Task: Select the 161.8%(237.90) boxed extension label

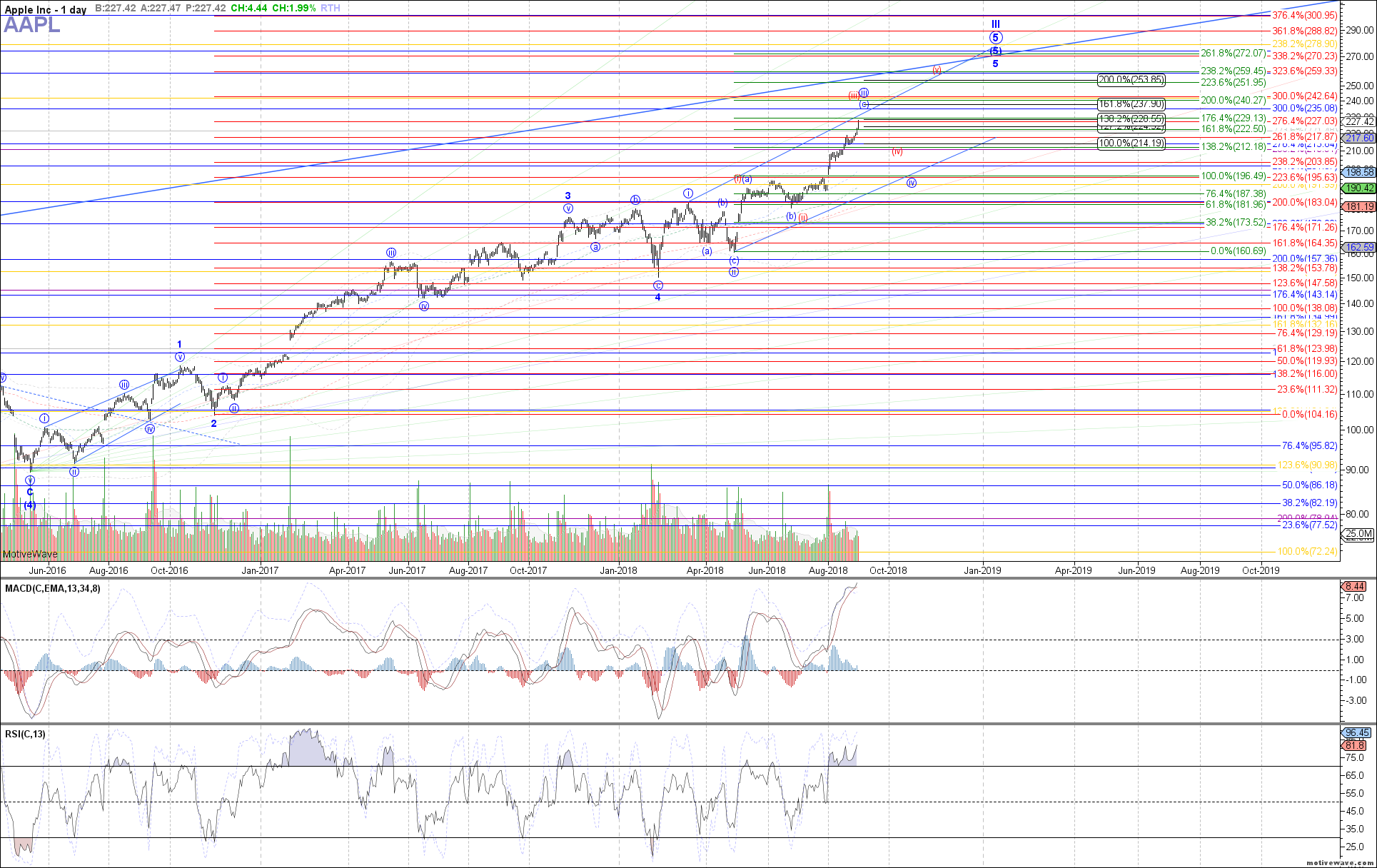Action: tap(1131, 104)
